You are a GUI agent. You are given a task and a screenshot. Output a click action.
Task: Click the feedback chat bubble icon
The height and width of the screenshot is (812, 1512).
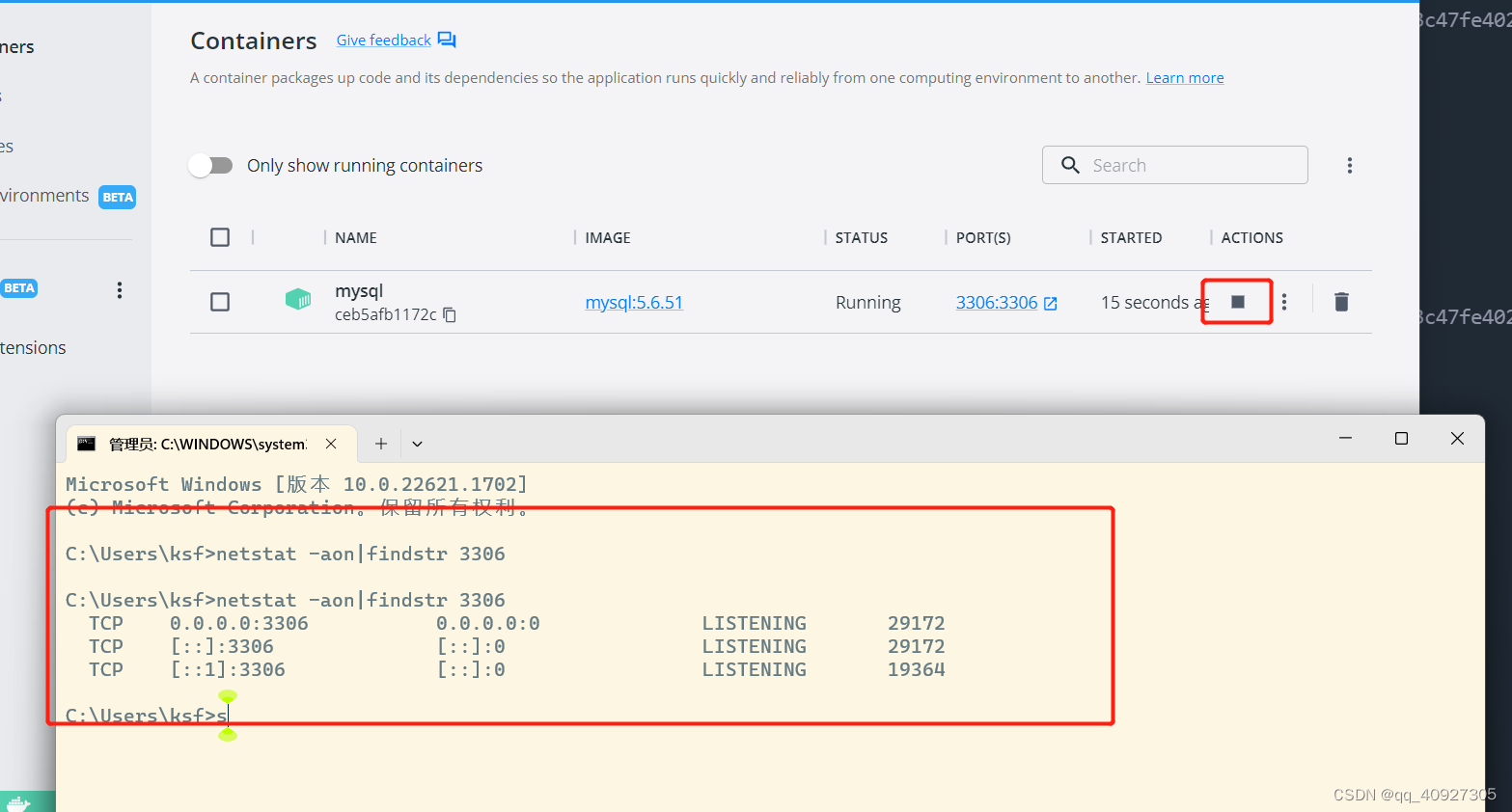coord(447,40)
